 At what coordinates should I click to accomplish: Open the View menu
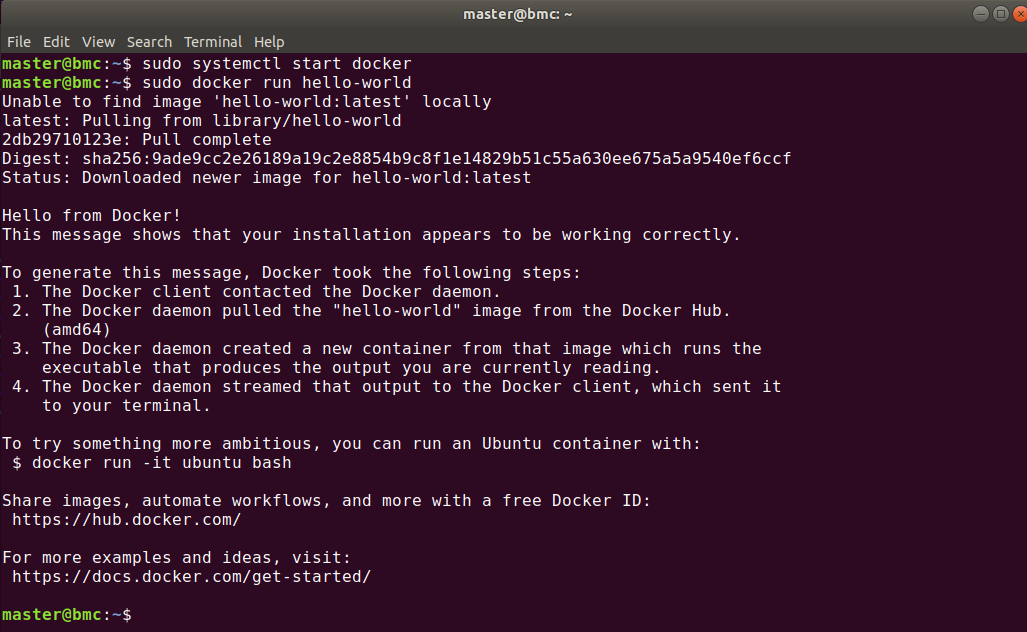[97, 41]
